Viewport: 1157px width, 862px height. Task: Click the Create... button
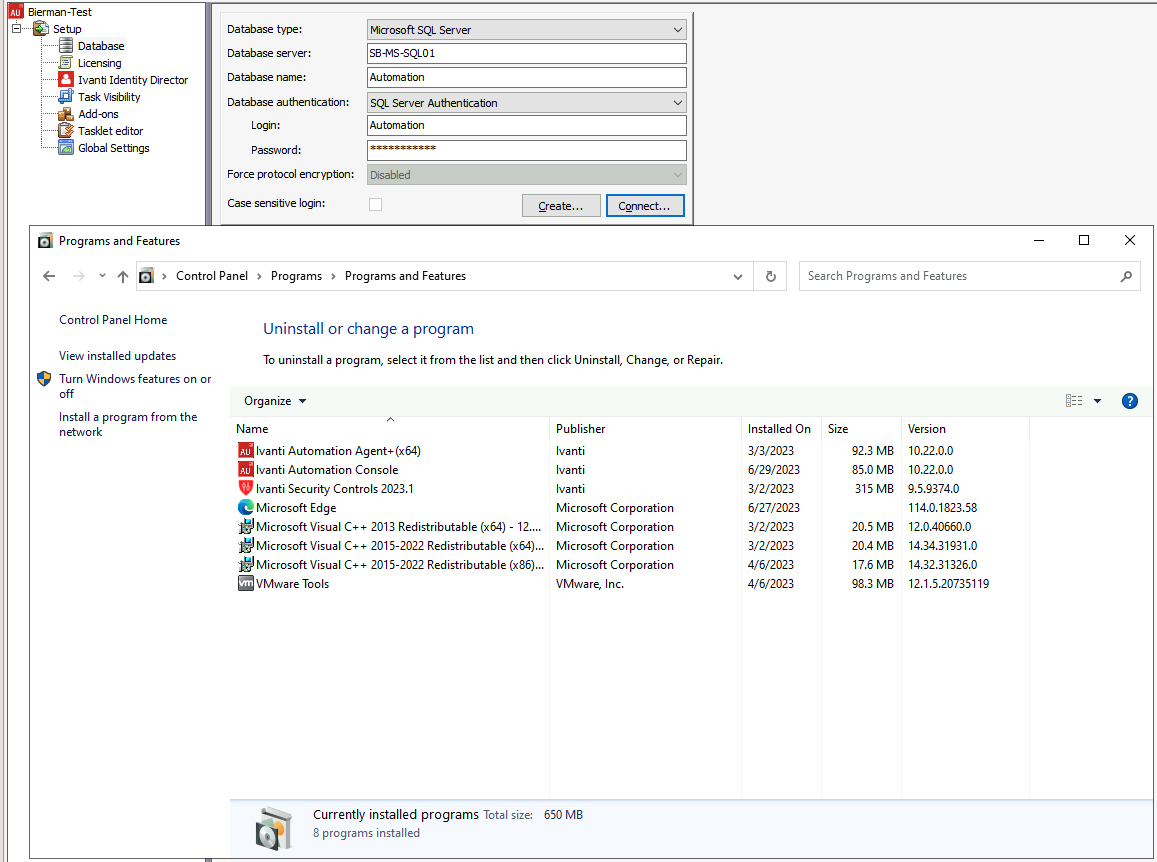coord(561,206)
